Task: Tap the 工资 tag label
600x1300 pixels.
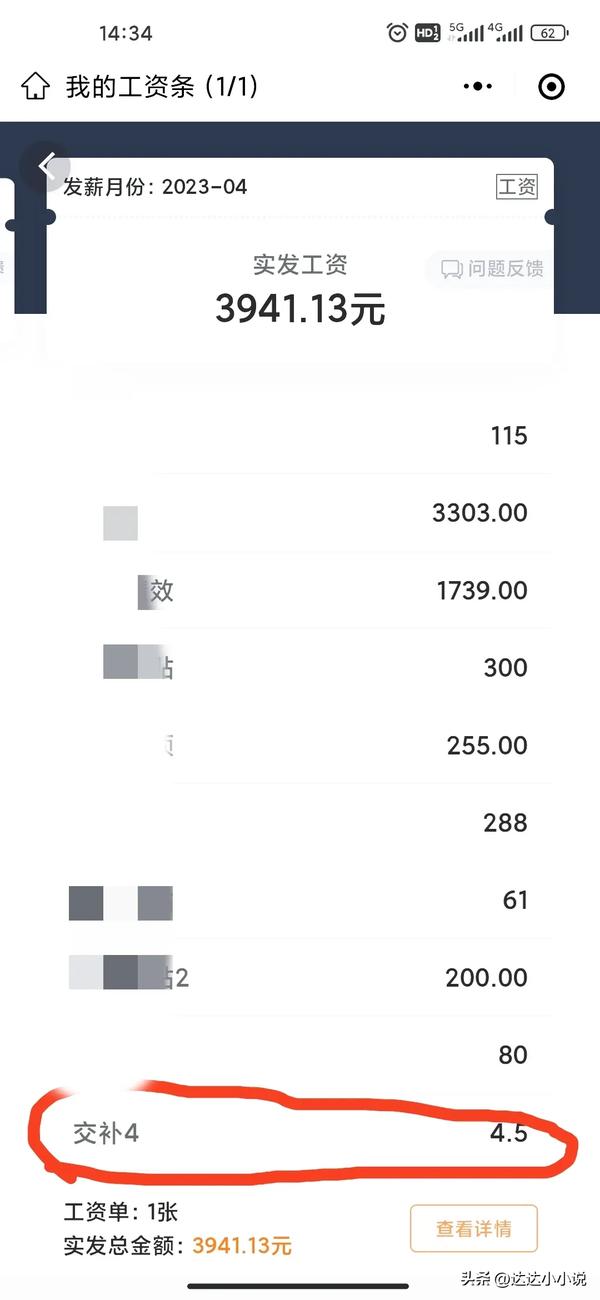Action: (x=517, y=186)
